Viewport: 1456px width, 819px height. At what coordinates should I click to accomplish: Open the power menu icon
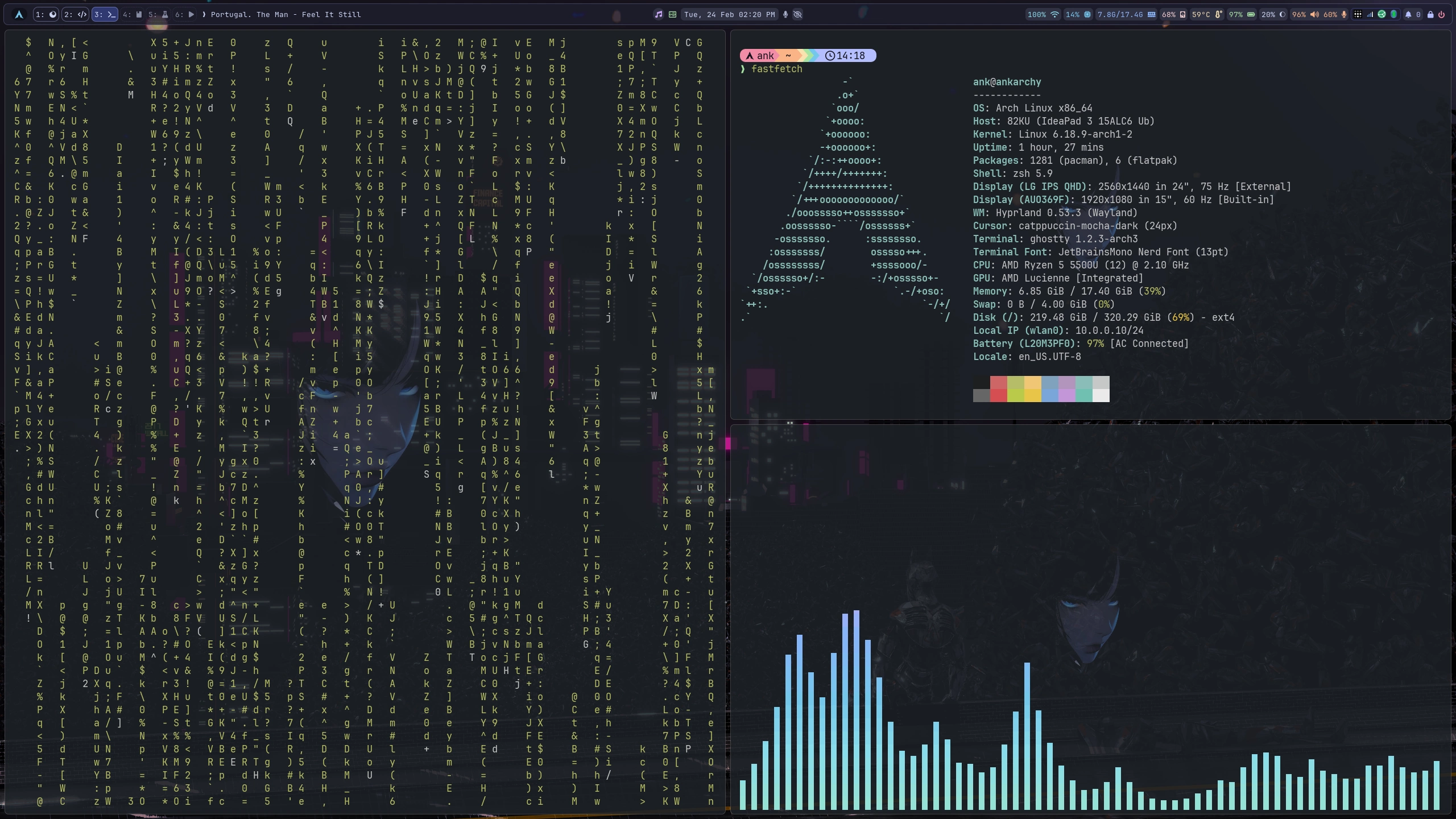1442,15
